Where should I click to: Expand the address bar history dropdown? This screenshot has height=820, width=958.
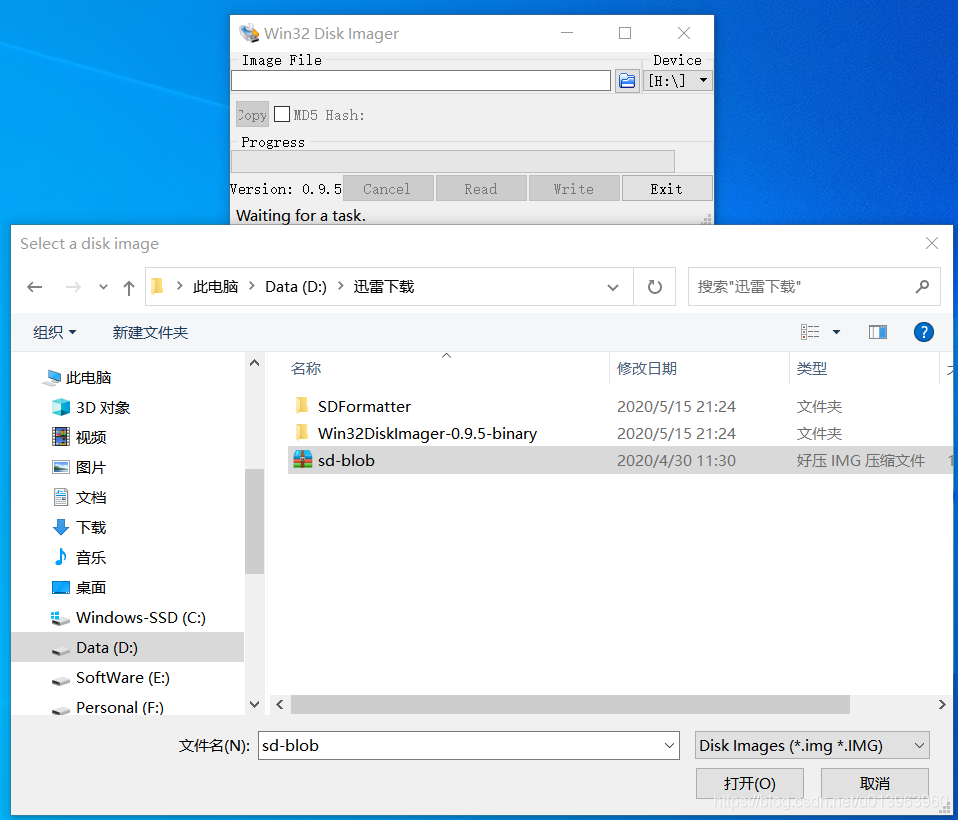point(613,287)
